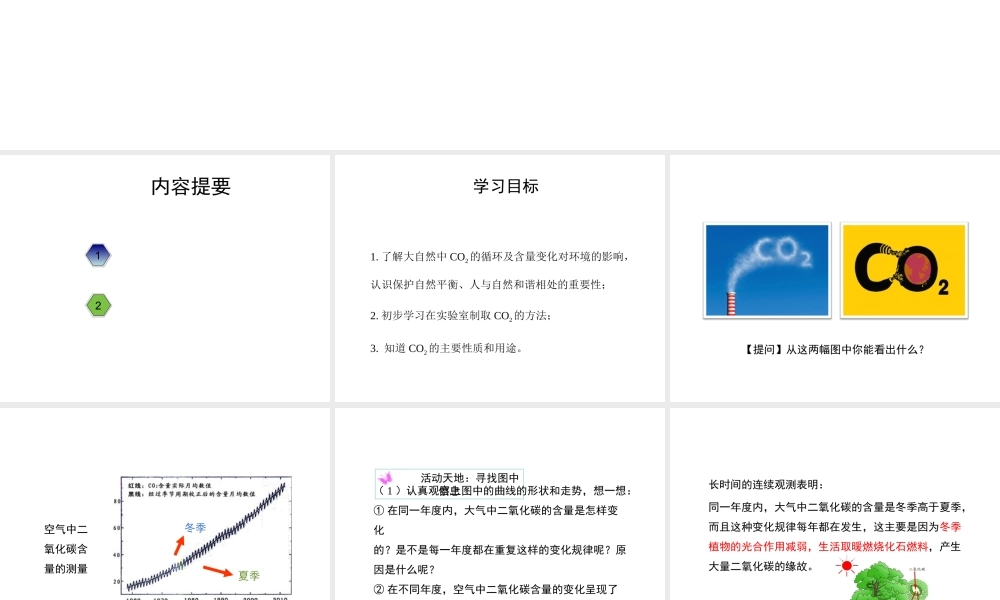This screenshot has width=1000, height=600.
Task: Select goal line 初步学习在实验室制取CO2的方法
Action: [460, 316]
